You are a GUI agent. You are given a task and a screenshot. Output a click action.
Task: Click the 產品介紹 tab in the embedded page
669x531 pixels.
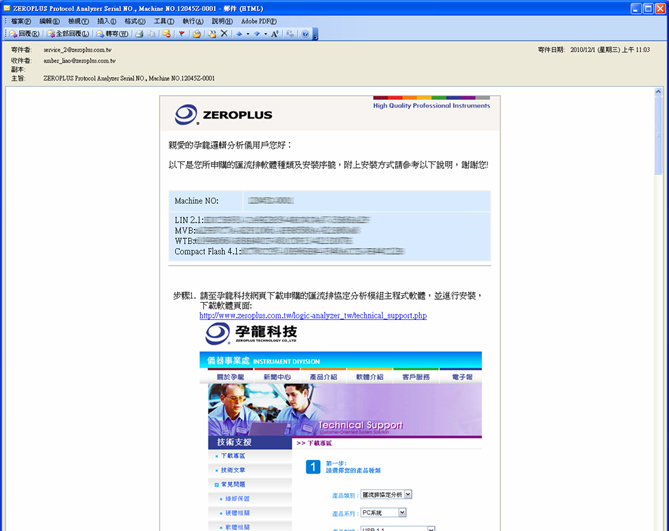pyautogui.click(x=323, y=377)
